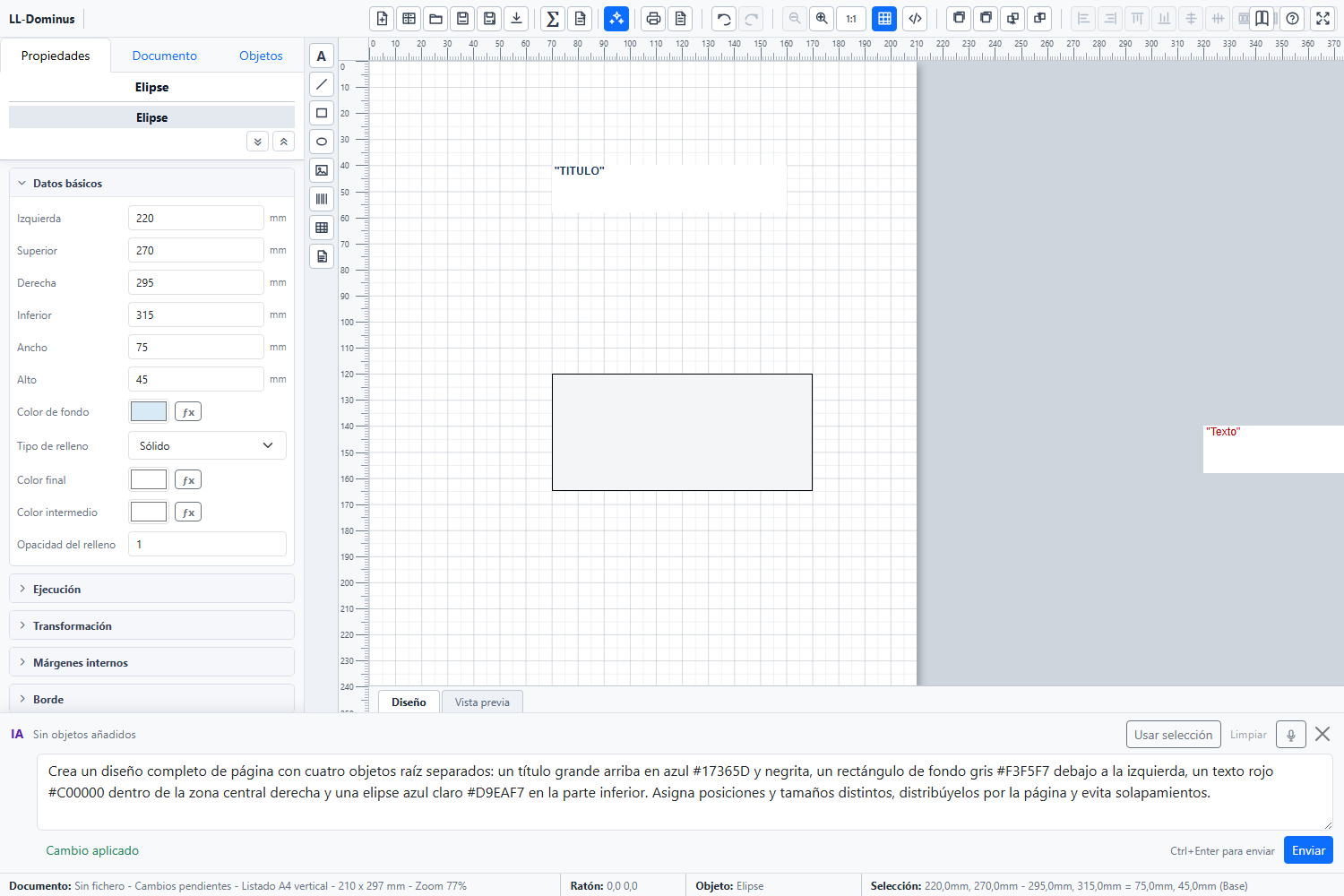This screenshot has width=1344, height=896.
Task: Click the page icon beside the printer icon
Action: click(680, 19)
